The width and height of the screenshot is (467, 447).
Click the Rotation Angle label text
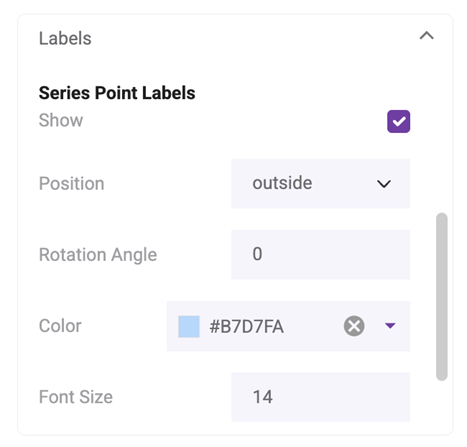pos(98,255)
